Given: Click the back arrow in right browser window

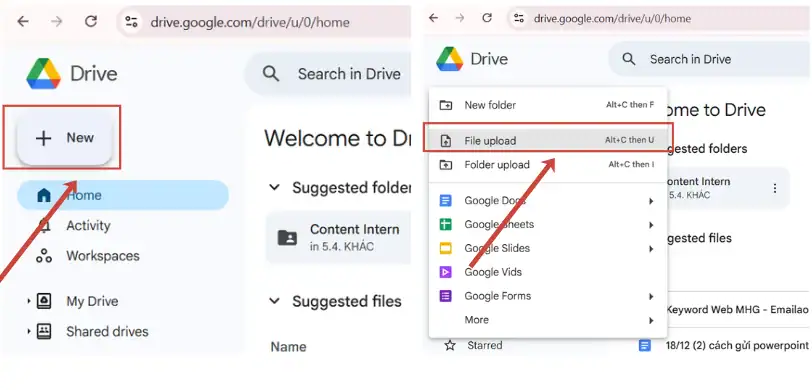Looking at the screenshot, I should pos(433,18).
